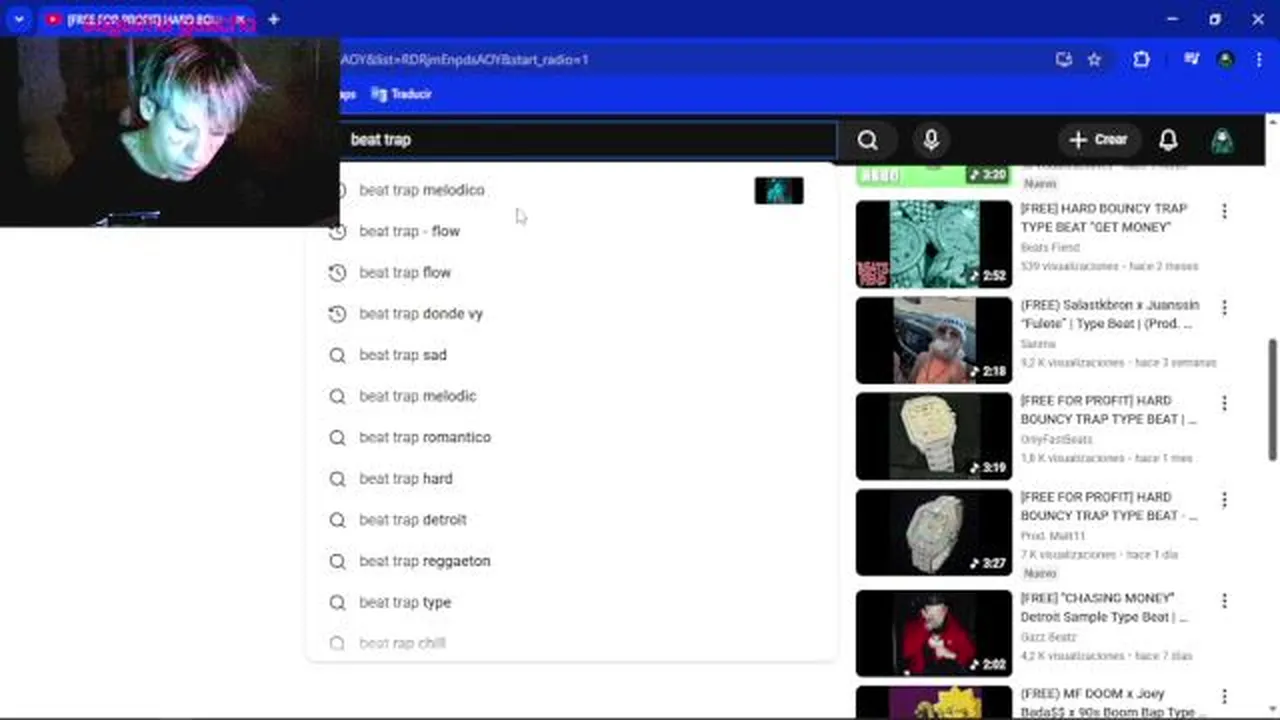
Task: Open more options for MF DOOM video
Action: (1224, 697)
